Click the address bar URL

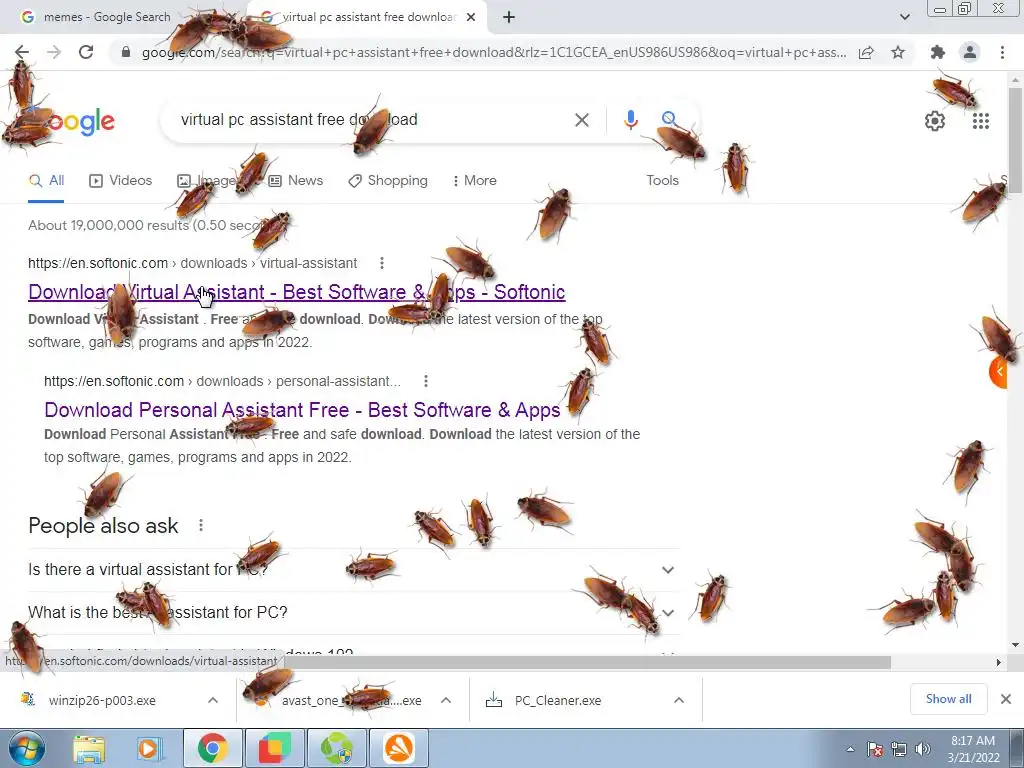click(494, 52)
